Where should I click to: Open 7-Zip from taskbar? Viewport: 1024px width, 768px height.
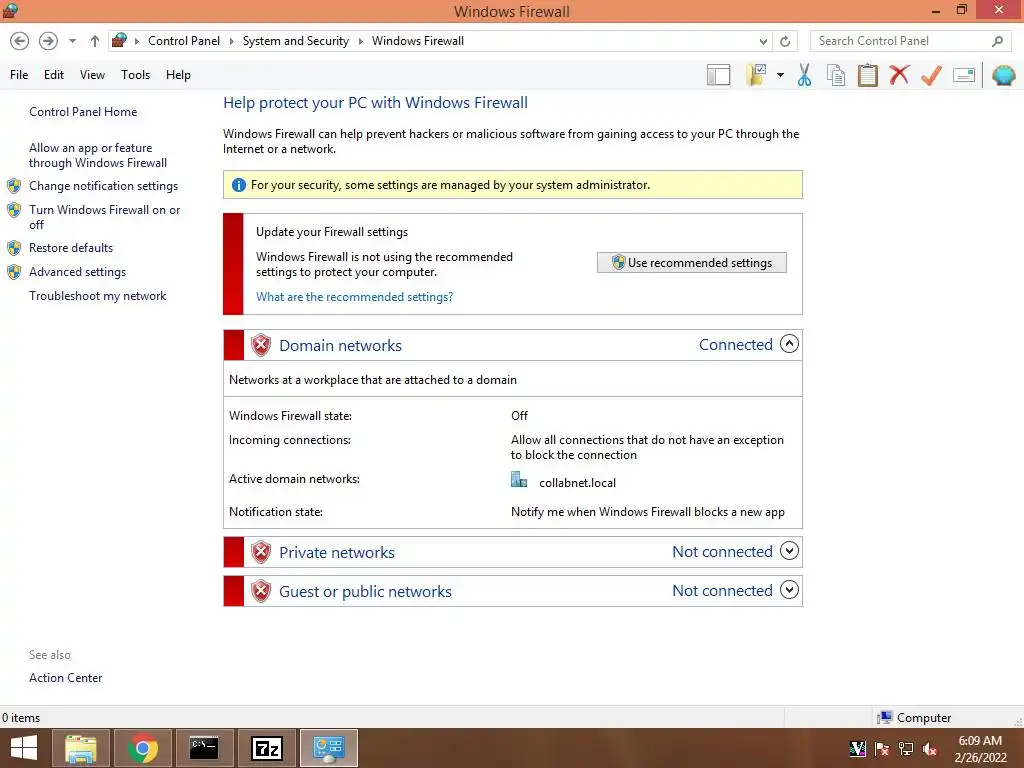[x=266, y=748]
